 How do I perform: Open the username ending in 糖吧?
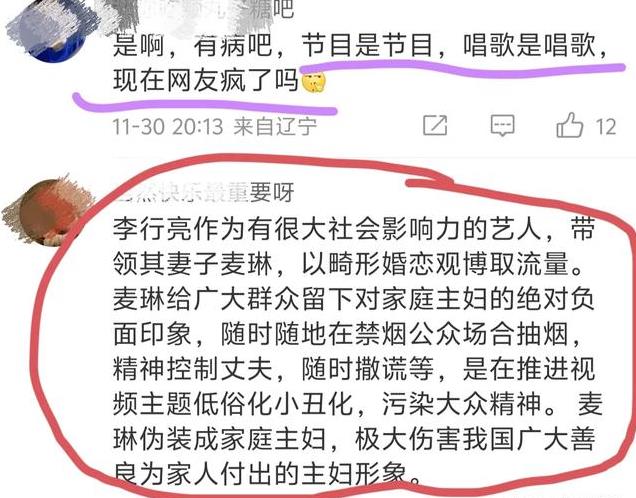203,9
